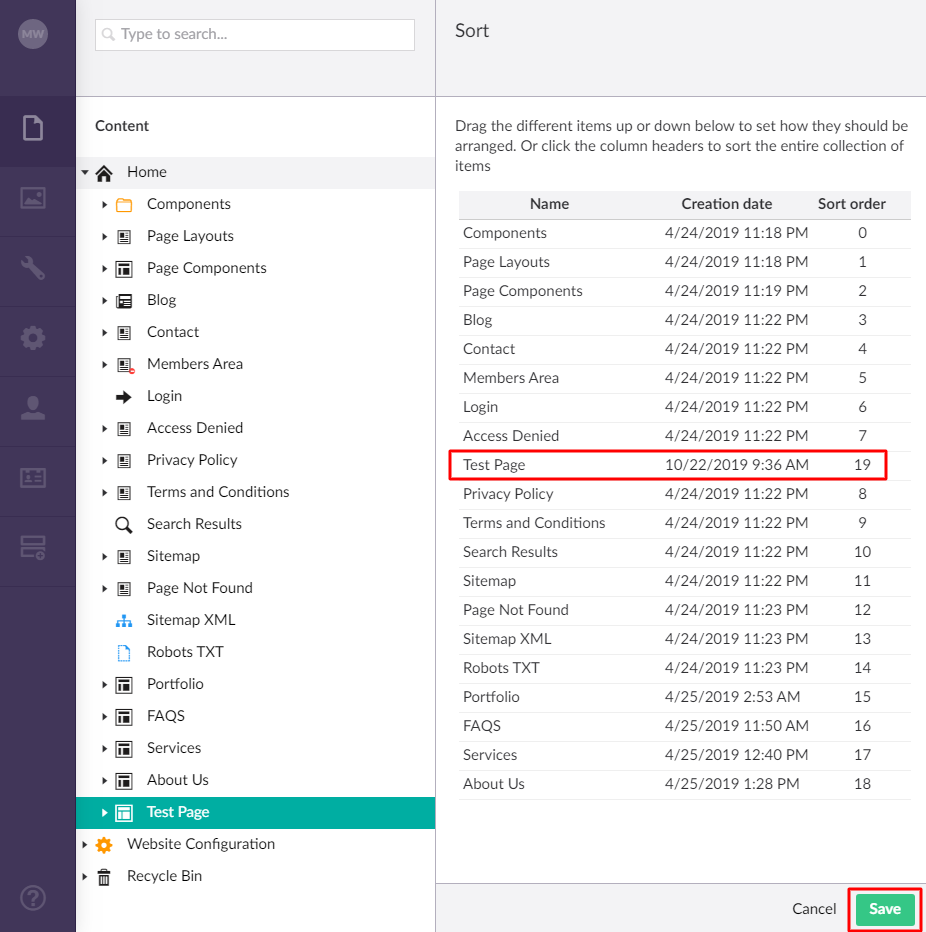Click the 4/25/2019 1:28 PM date cell

(x=732, y=784)
